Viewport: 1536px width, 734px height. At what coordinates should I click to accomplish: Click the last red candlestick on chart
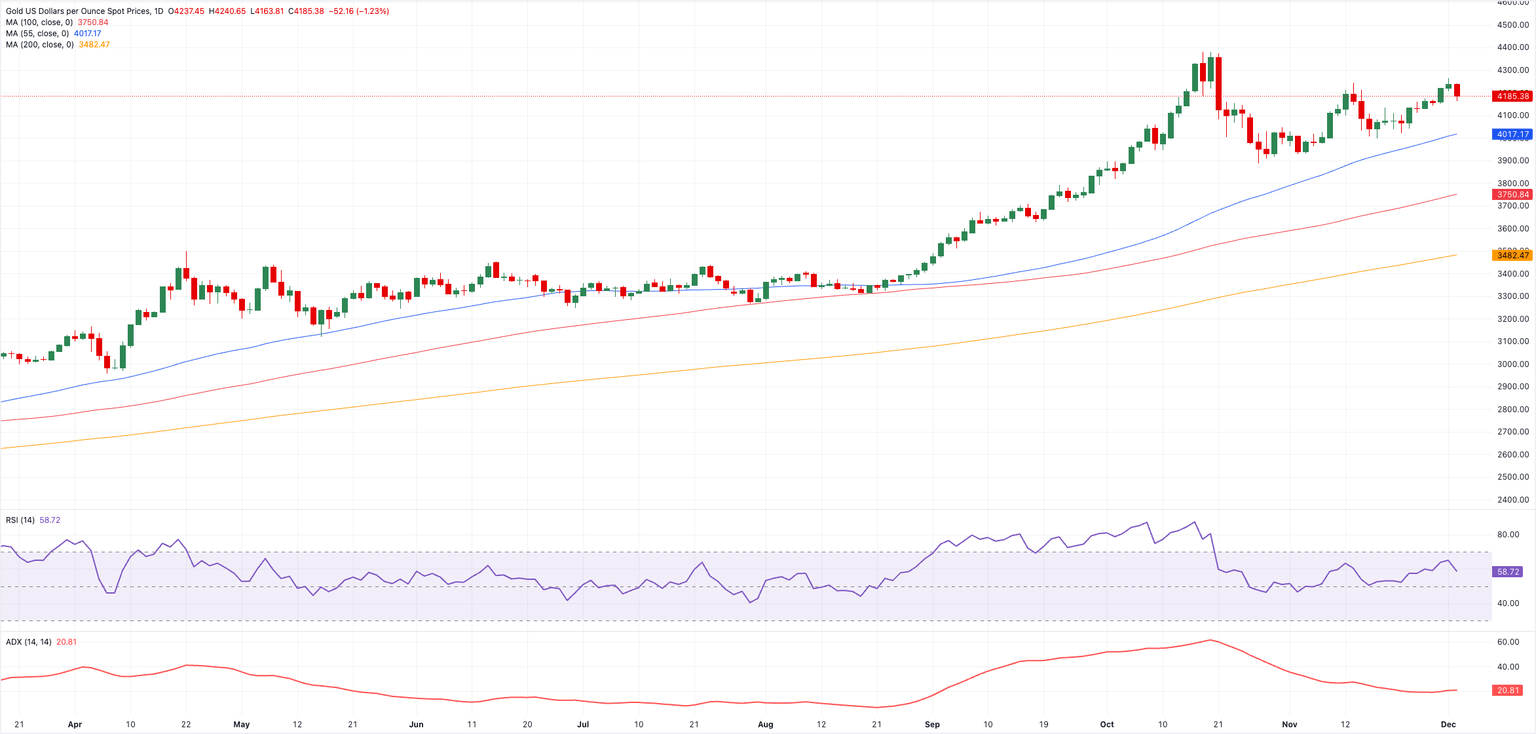tap(1457, 91)
